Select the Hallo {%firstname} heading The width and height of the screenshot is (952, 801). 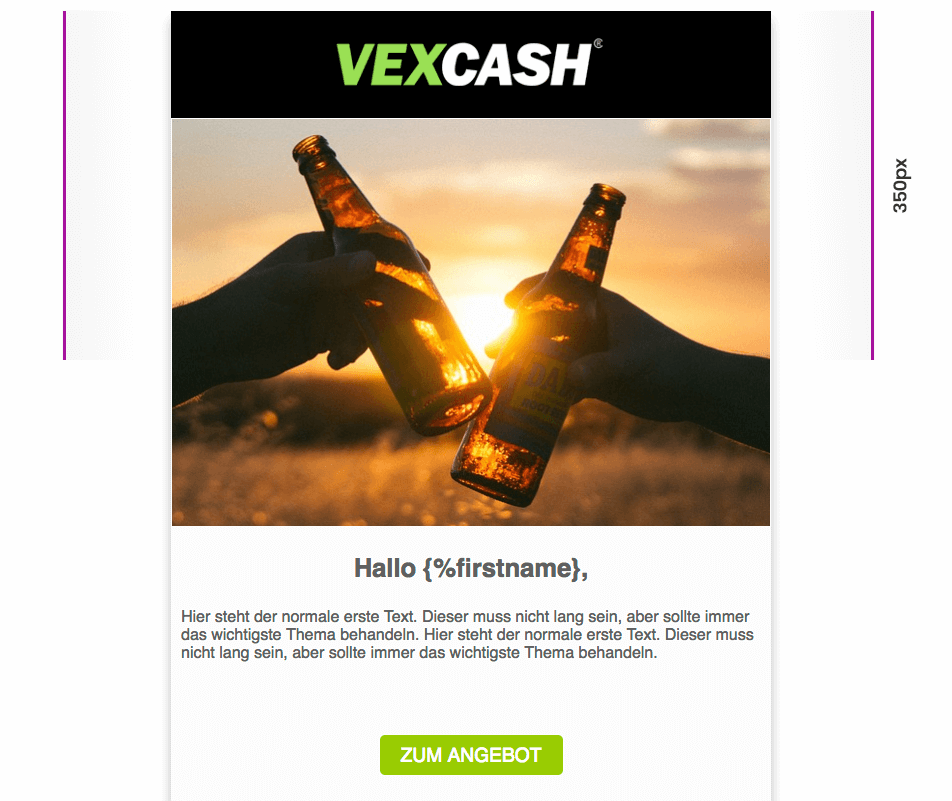471,568
